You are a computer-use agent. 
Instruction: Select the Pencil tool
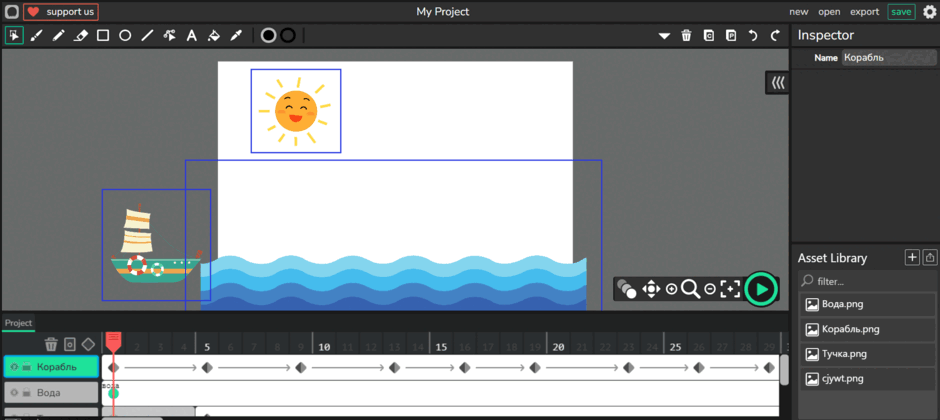pos(58,36)
